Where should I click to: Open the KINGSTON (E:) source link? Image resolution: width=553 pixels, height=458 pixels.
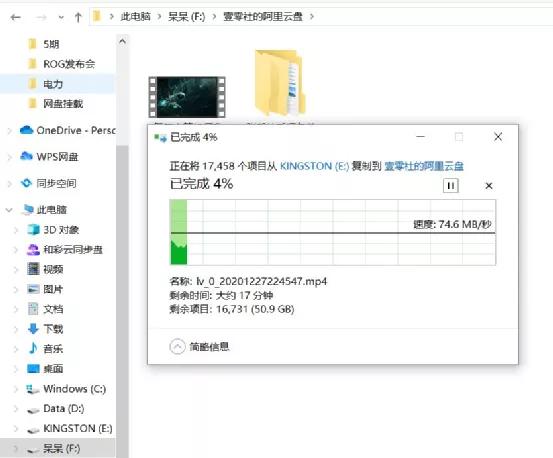[x=314, y=166]
